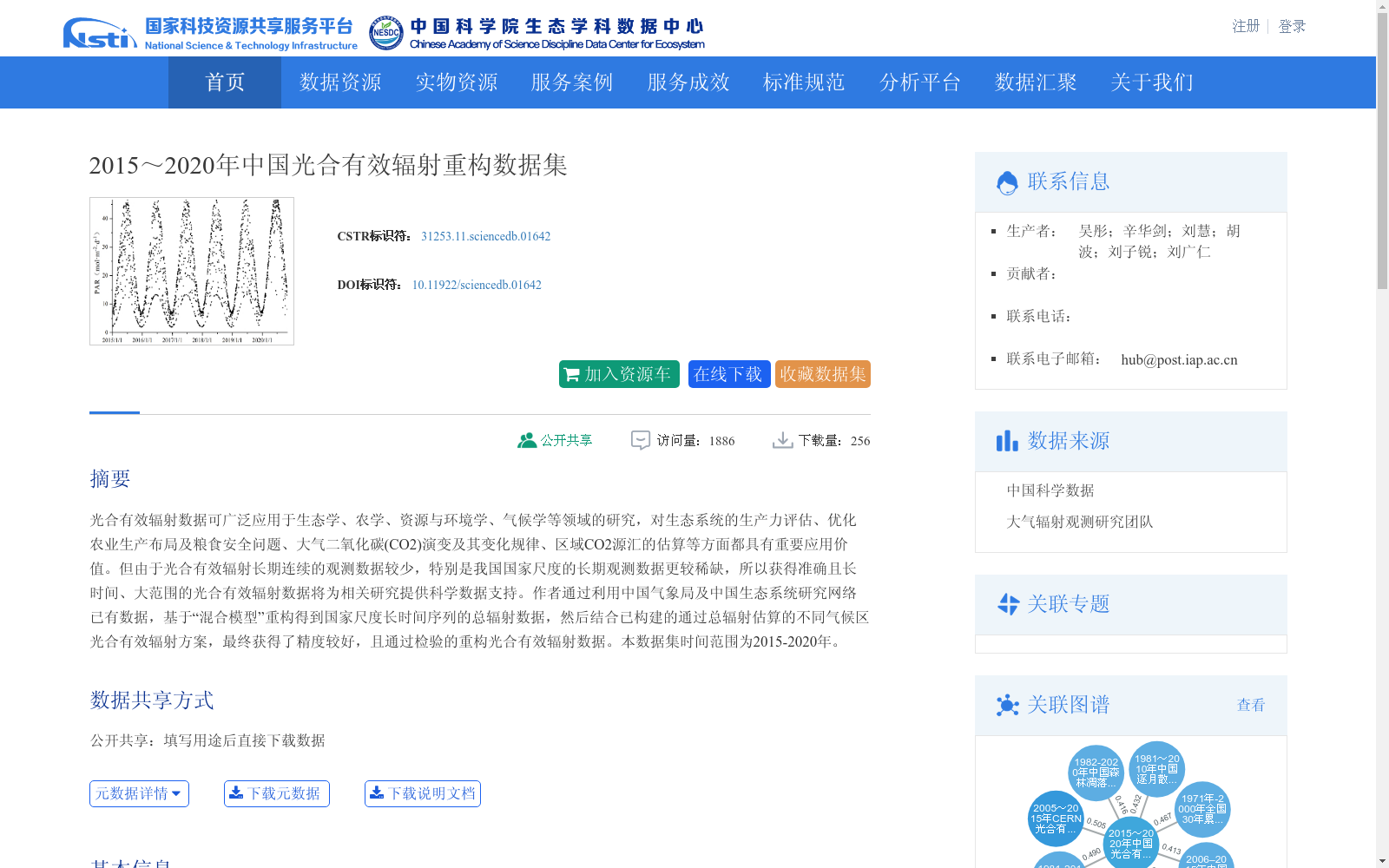Click the 访问量 comment icon
1389x868 pixels.
coord(641,440)
